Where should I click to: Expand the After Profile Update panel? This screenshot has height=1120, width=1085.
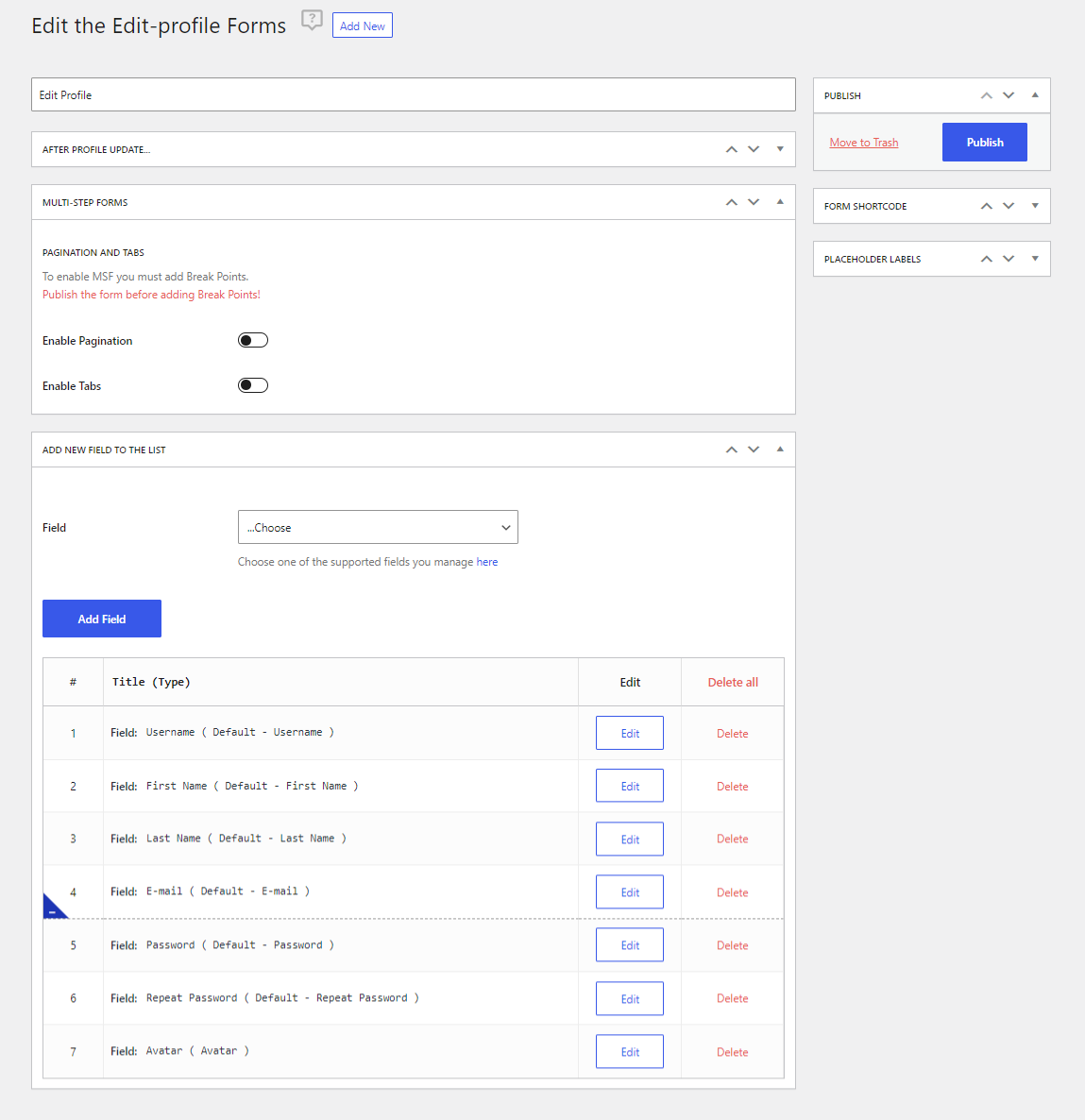click(x=780, y=149)
